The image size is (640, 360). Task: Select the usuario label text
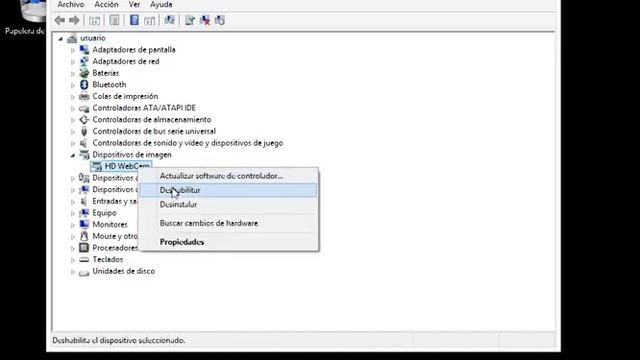pos(93,38)
